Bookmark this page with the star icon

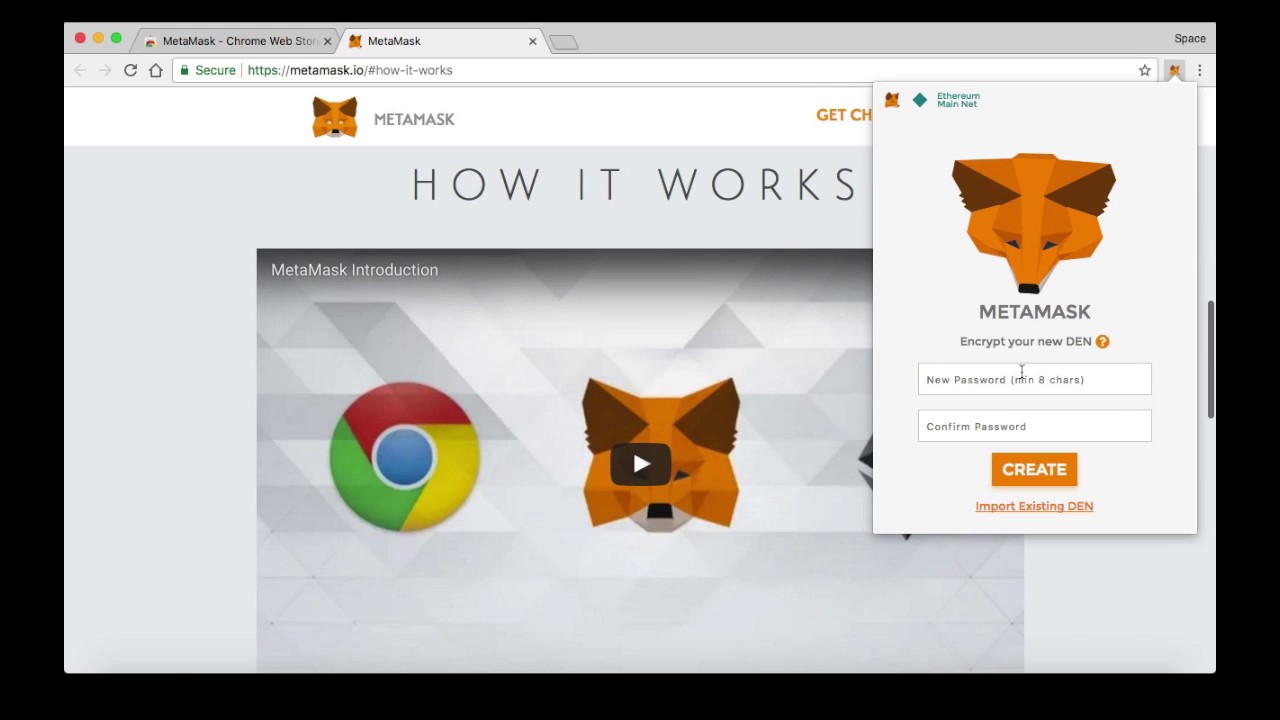1145,70
